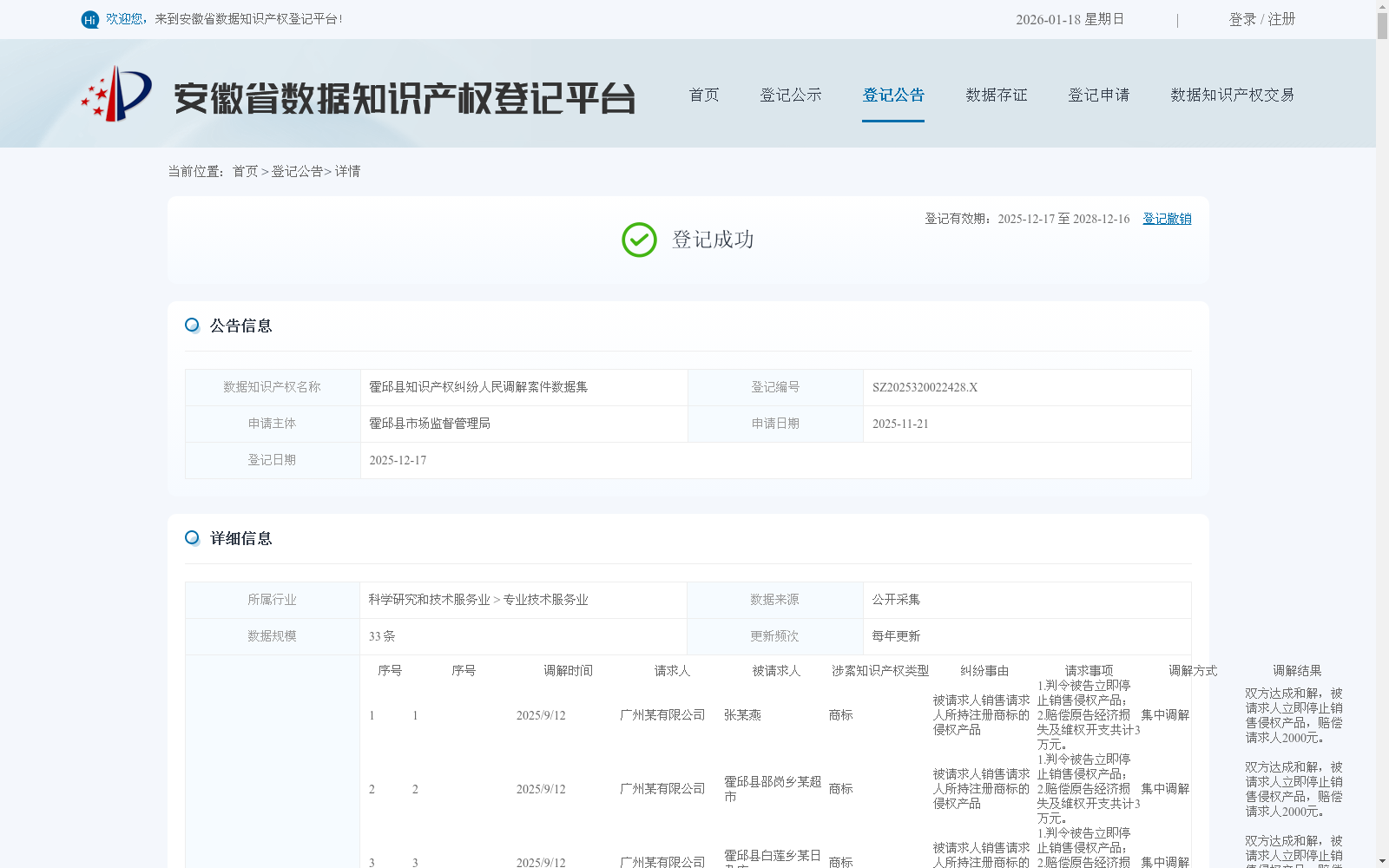Click the update frequency value 每年更新
This screenshot has height=868, width=1389.
coord(896,636)
